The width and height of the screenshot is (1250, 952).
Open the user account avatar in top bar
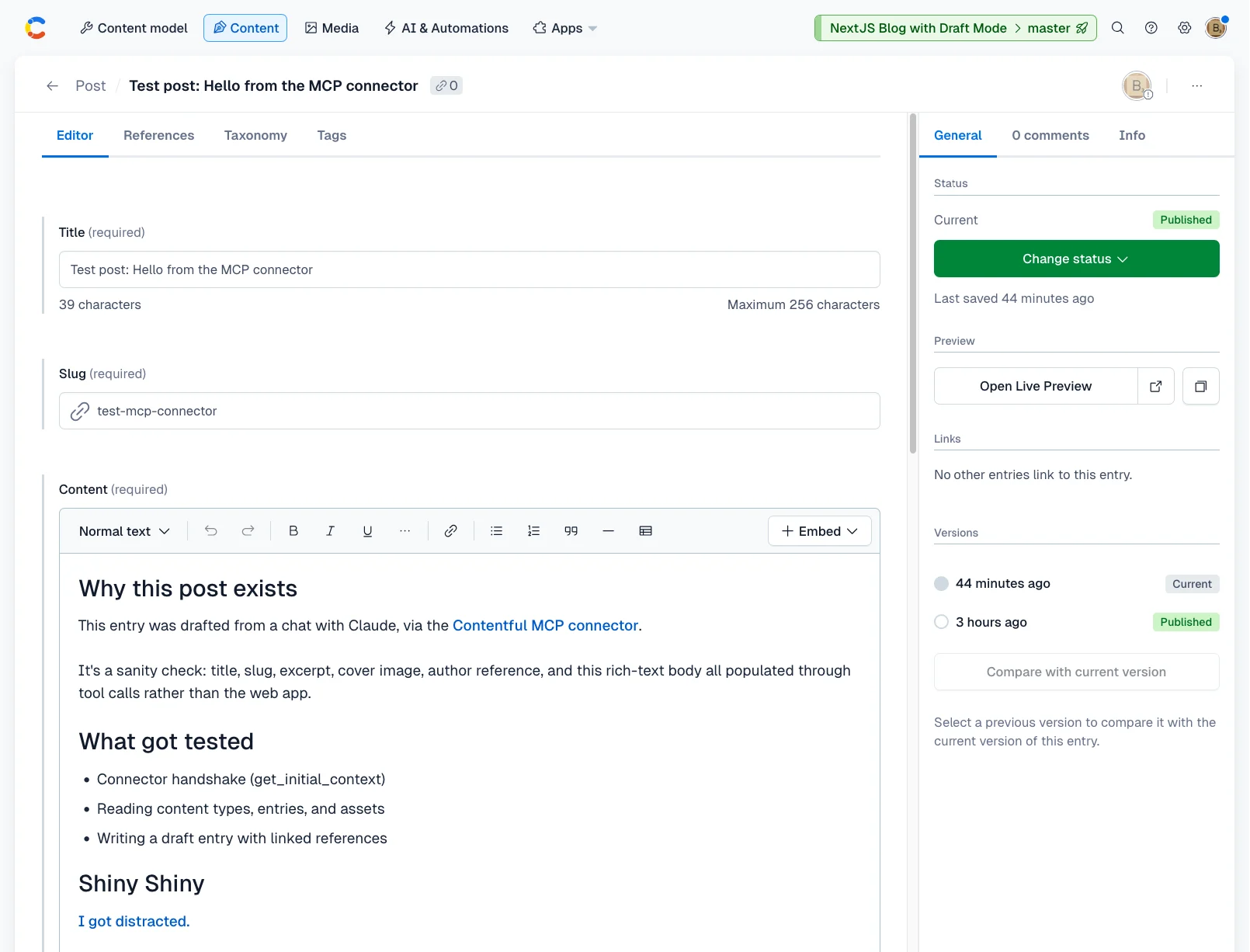(1216, 28)
